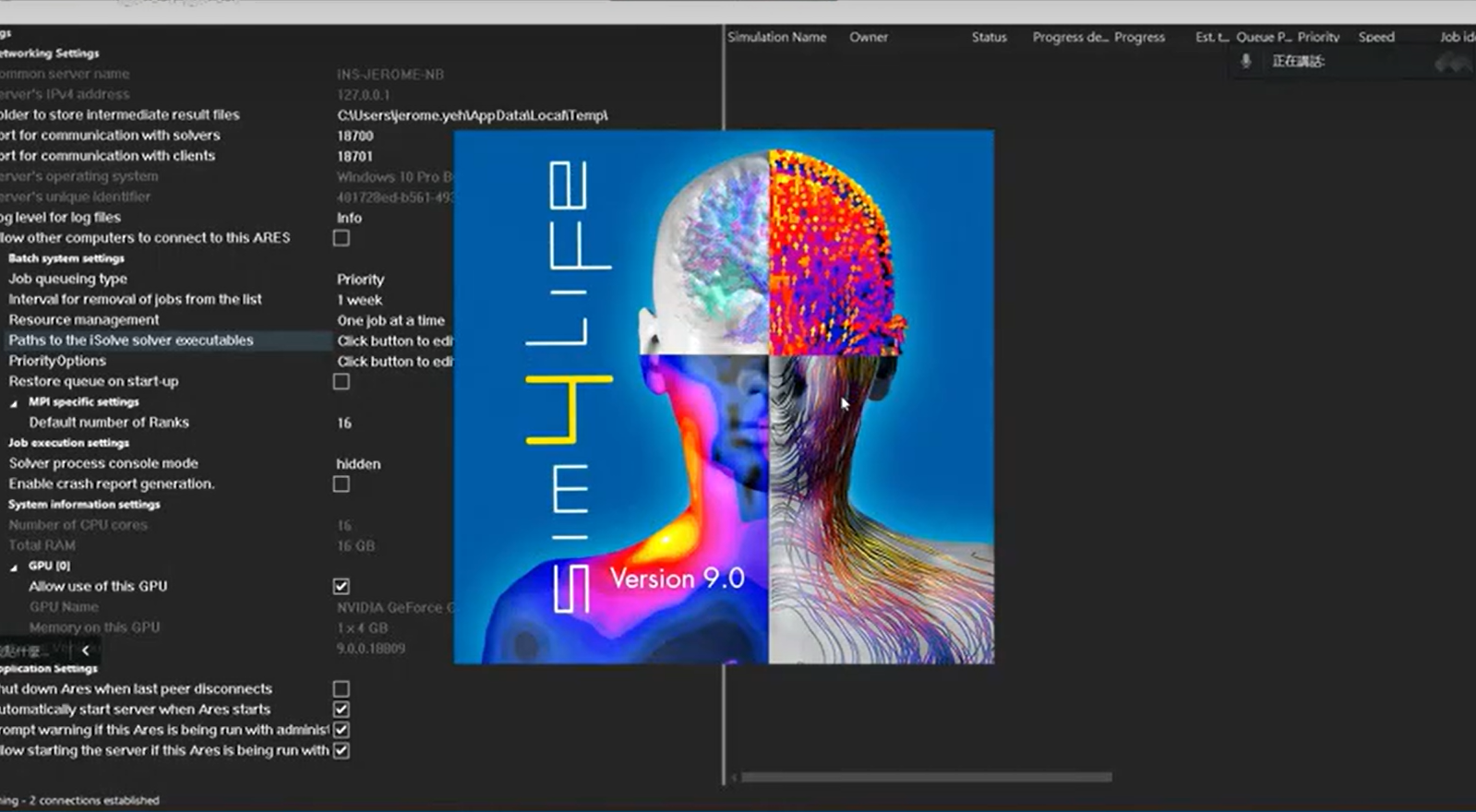Select Paths to the iSolve solver executables row

click(x=131, y=340)
